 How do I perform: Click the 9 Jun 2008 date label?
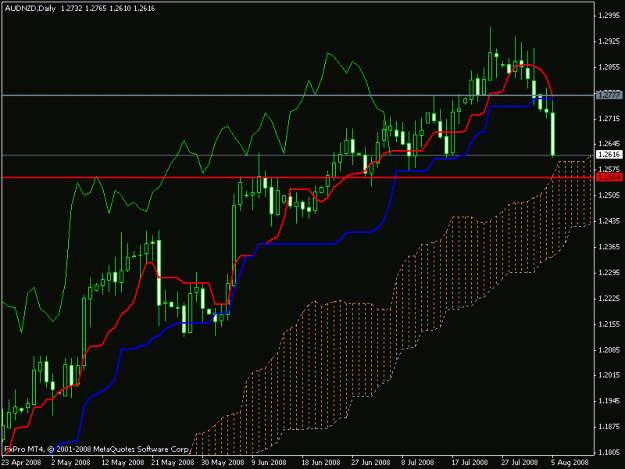coord(269,463)
